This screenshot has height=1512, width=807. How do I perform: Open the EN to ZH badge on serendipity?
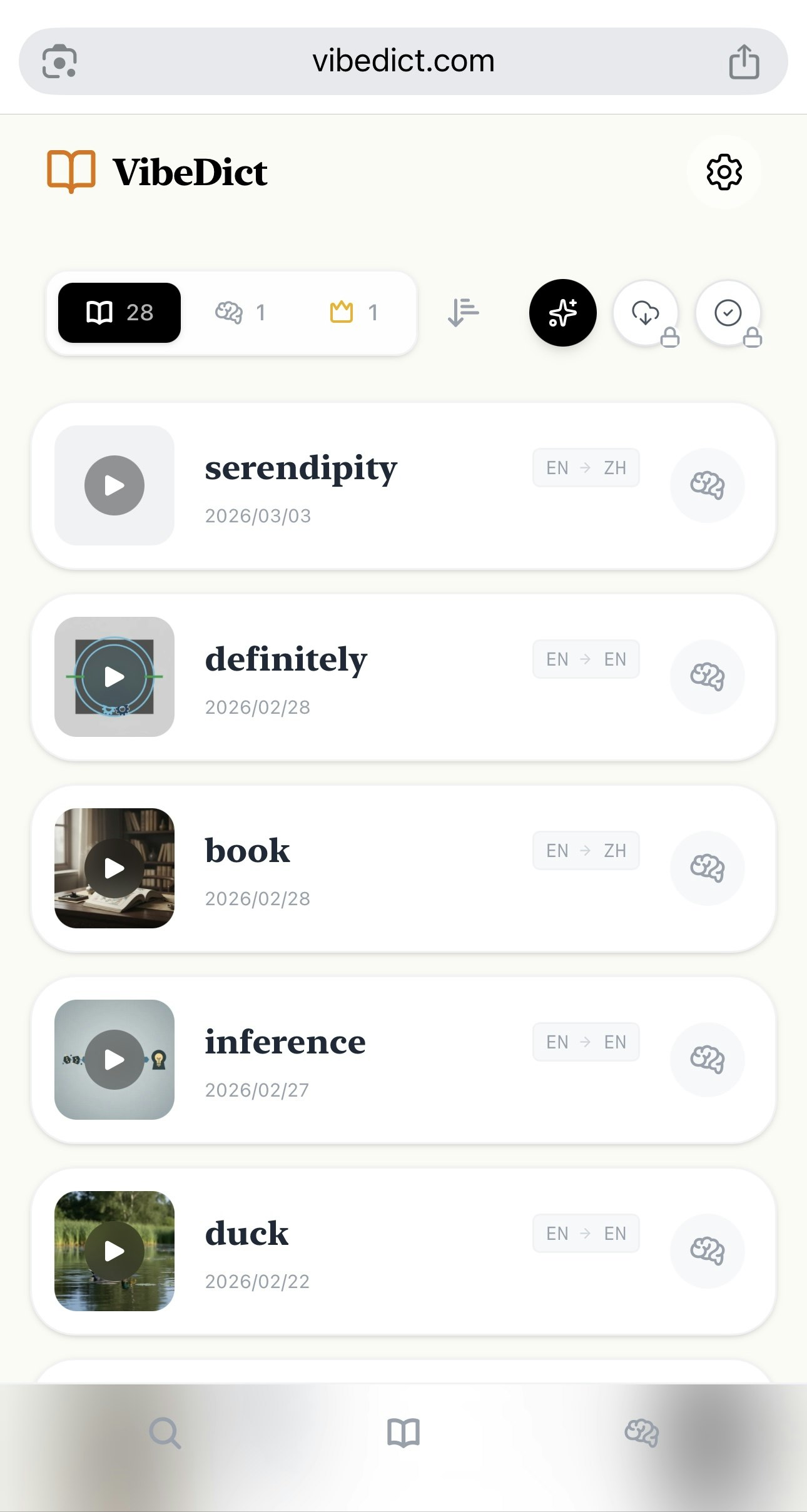coord(585,467)
